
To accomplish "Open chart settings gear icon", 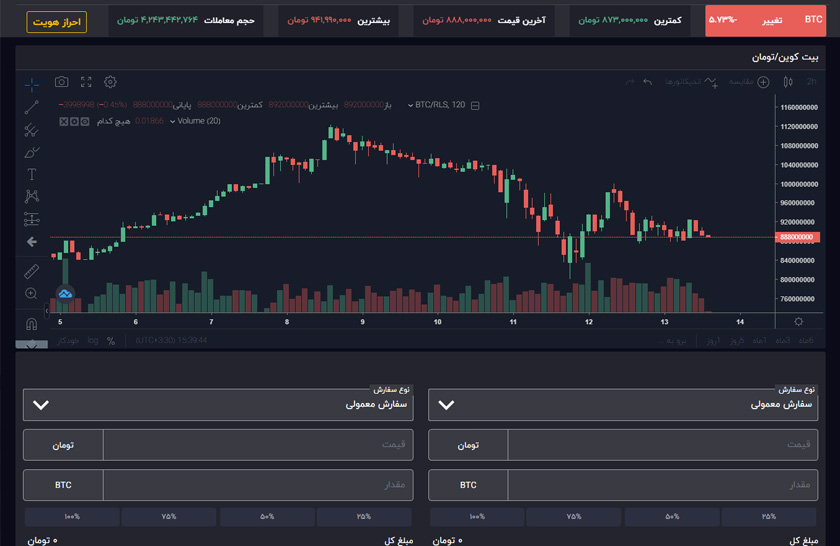I will pos(110,82).
